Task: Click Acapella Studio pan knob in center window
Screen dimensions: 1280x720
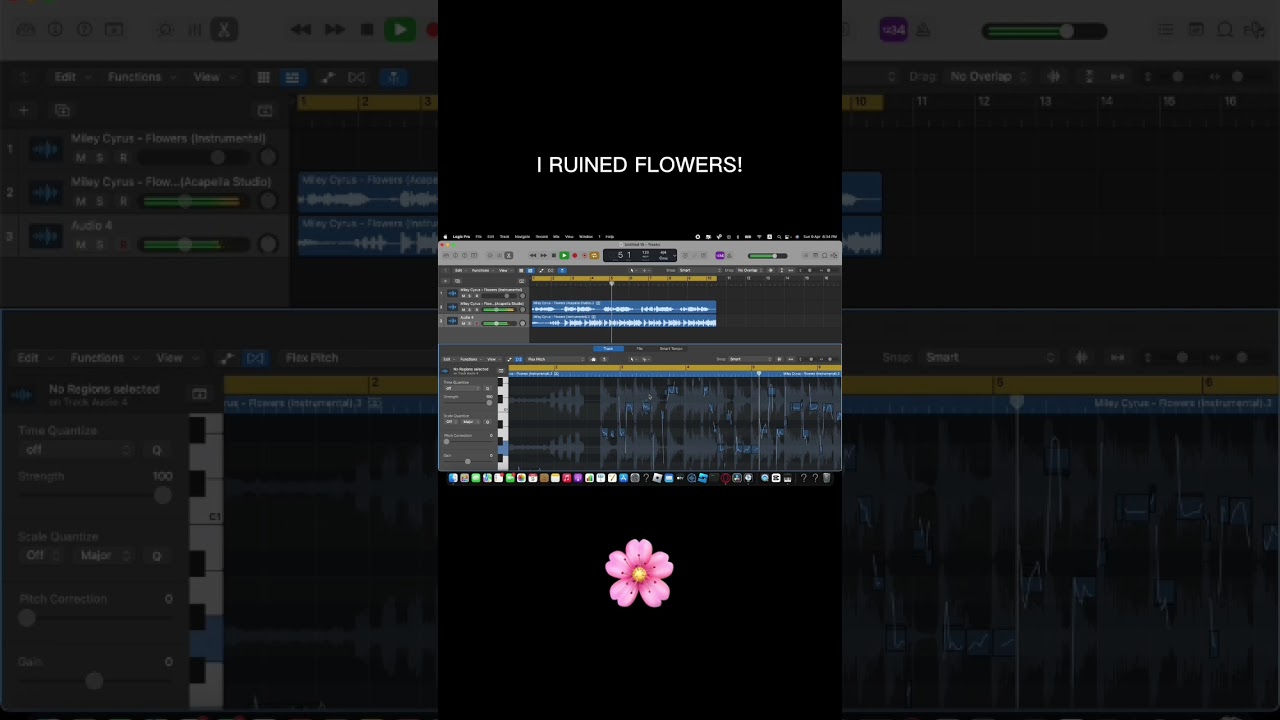Action: tap(523, 310)
